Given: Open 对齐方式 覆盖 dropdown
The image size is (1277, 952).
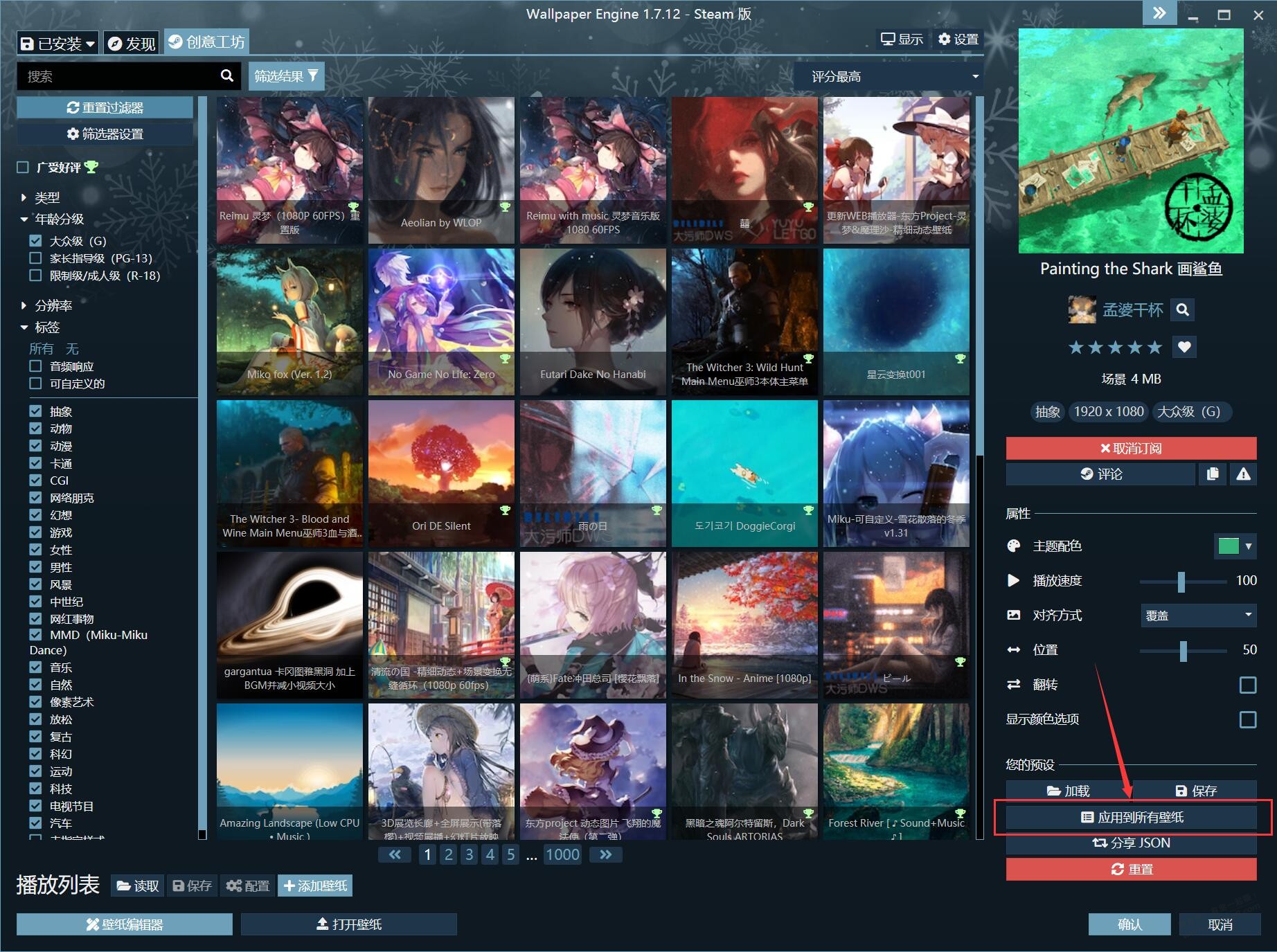Looking at the screenshot, I should coord(1198,615).
